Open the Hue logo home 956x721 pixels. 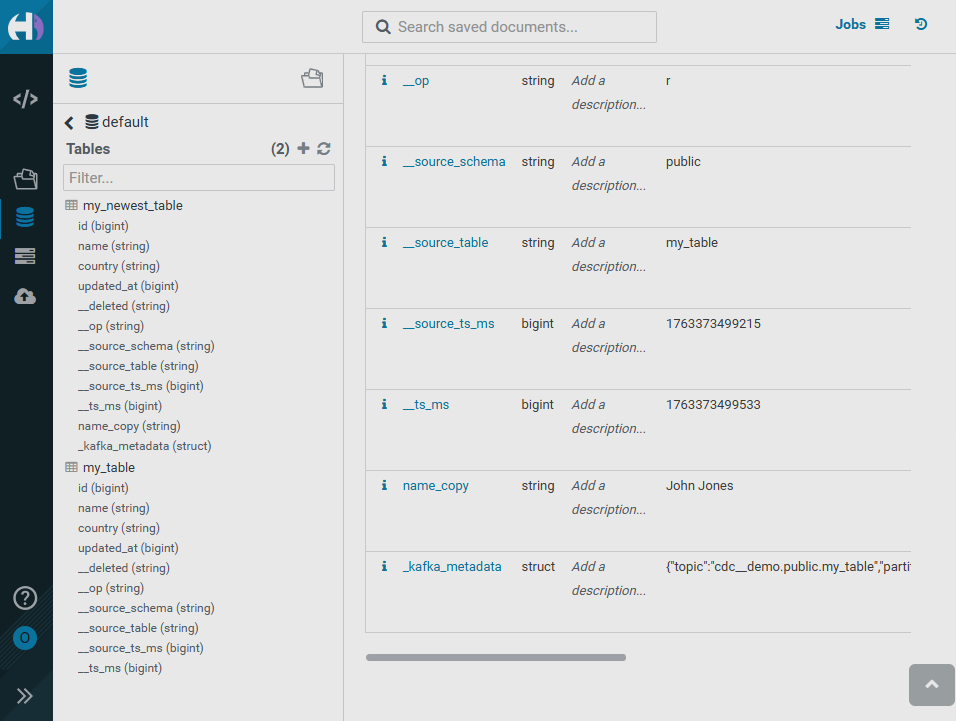(x=26, y=26)
